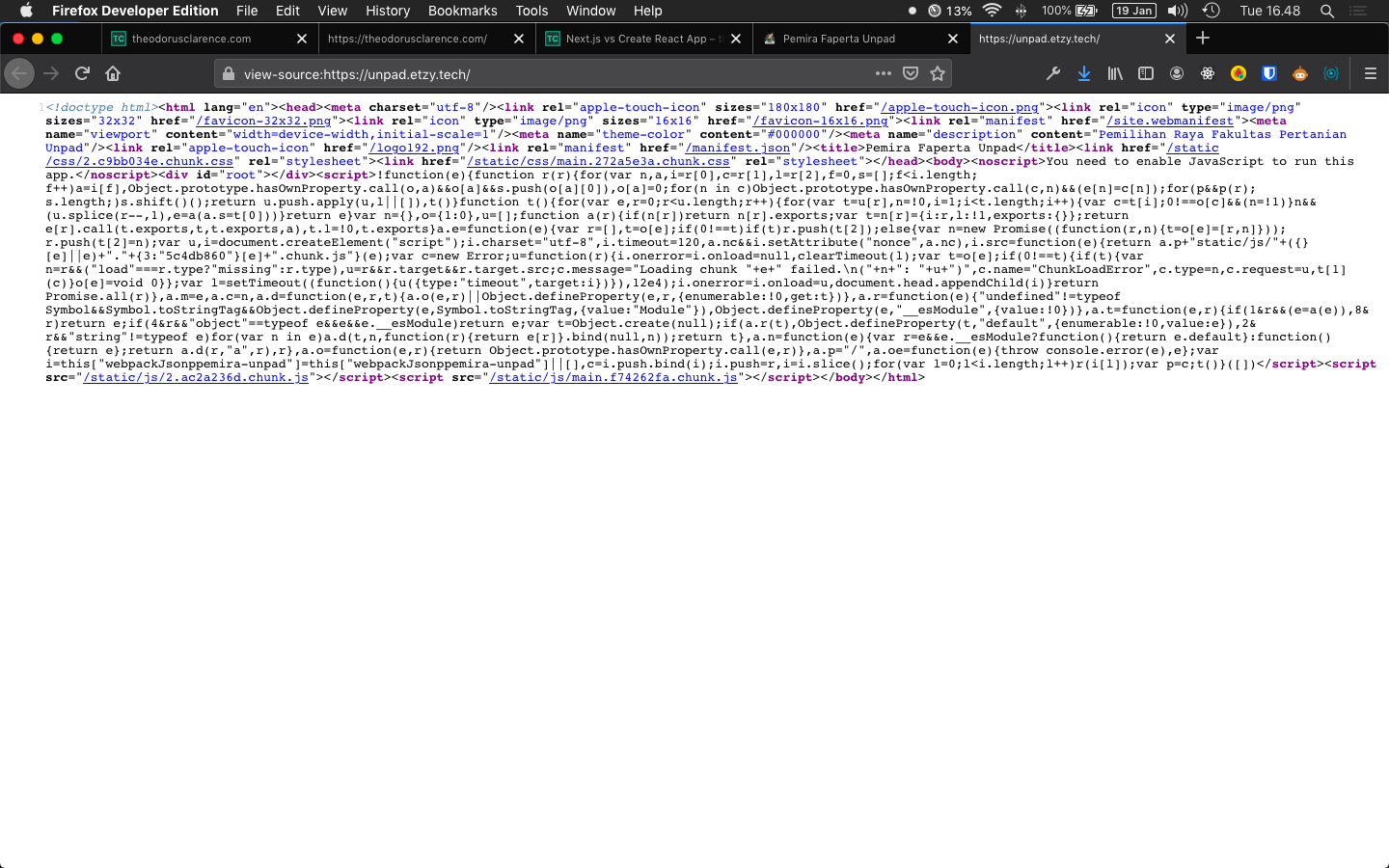Open the /manifest.json source link
Screen dimensions: 1389x868
click(738, 148)
